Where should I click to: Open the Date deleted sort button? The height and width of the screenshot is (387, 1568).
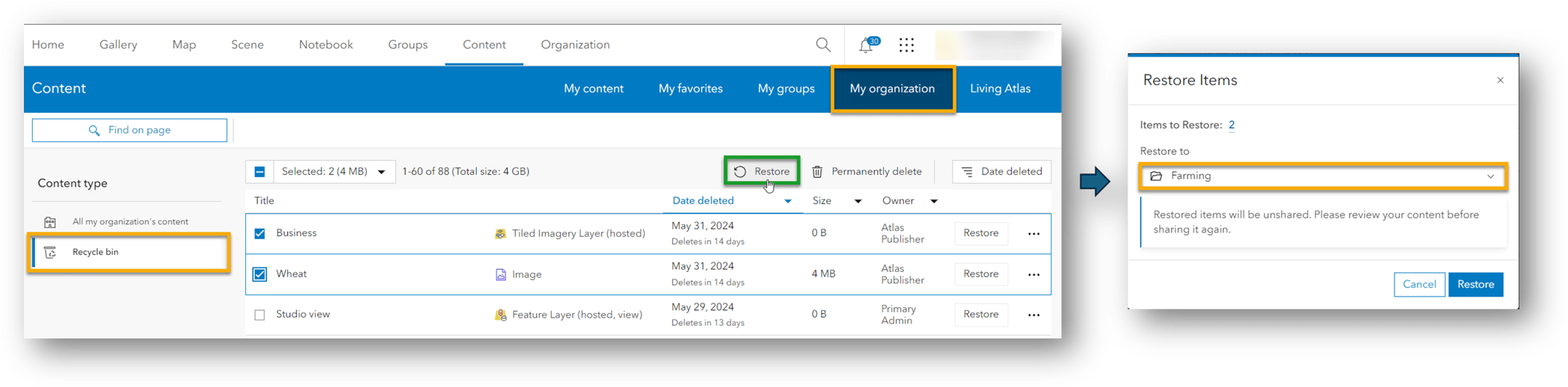click(1001, 172)
